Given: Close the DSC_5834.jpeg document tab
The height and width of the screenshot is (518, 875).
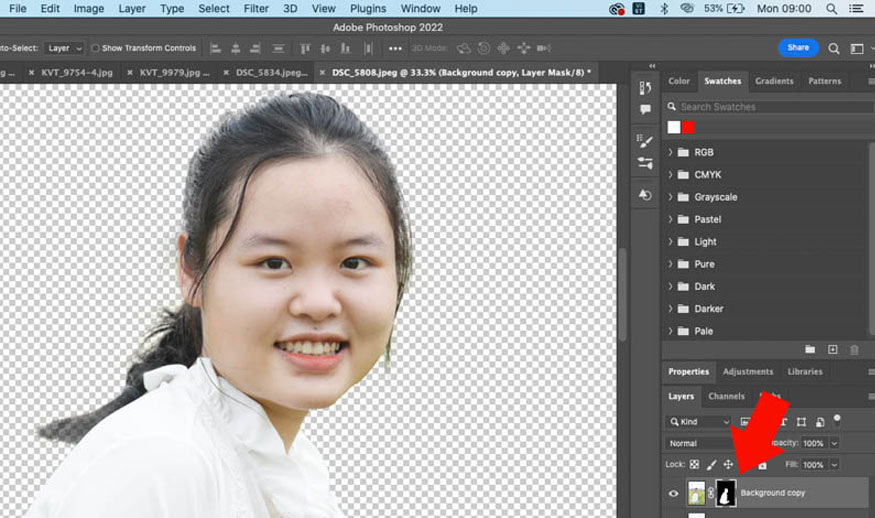Looking at the screenshot, I should pyautogui.click(x=226, y=73).
